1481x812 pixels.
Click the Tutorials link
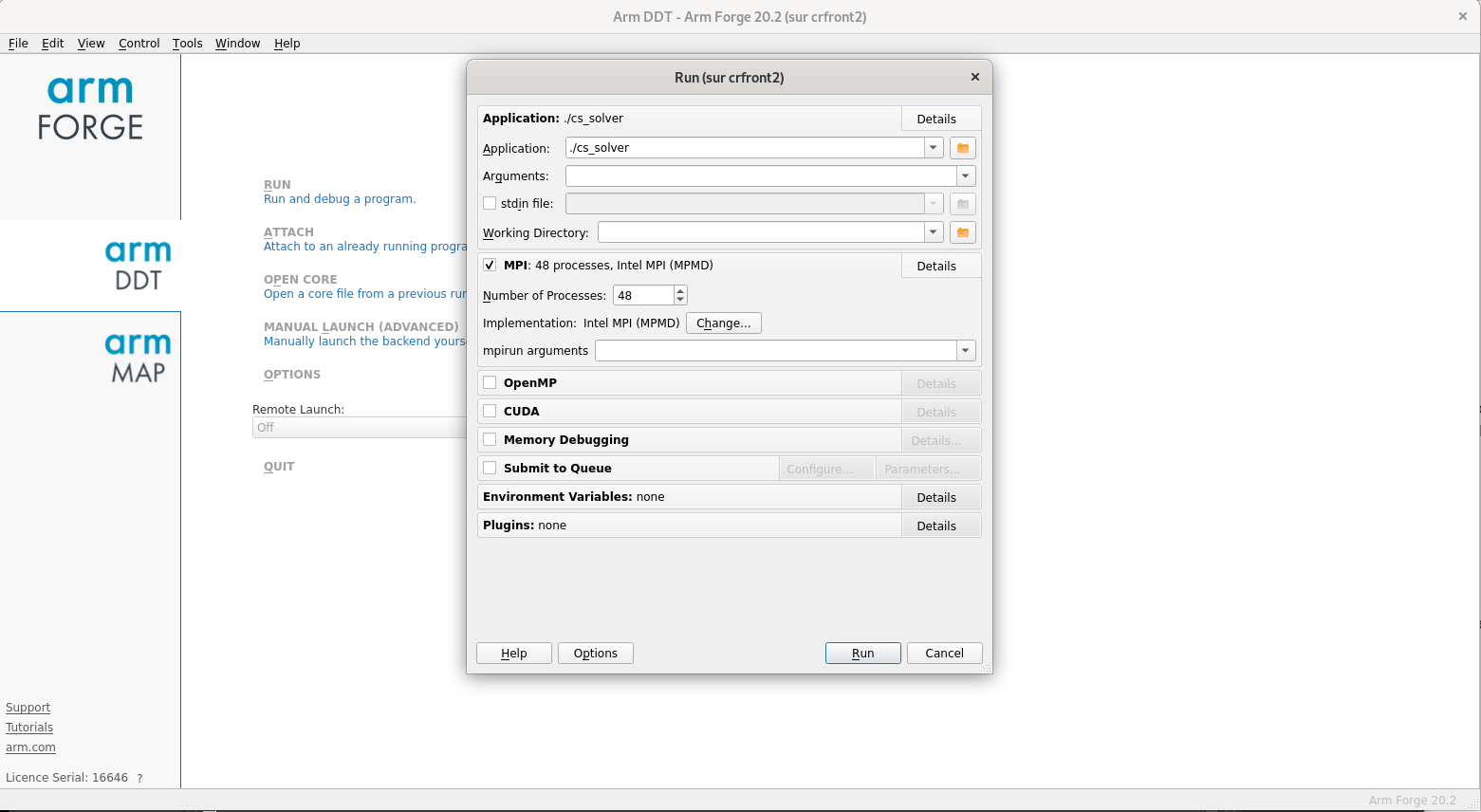point(29,728)
